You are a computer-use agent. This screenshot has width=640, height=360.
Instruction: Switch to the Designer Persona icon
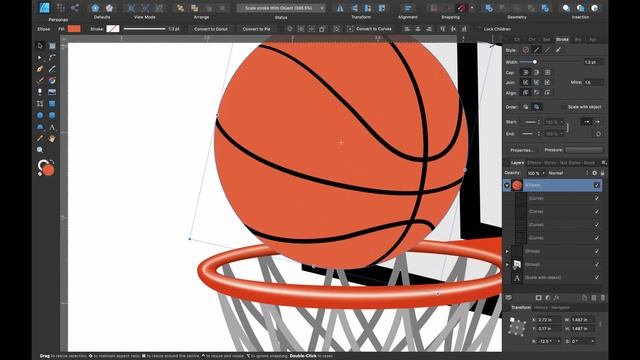click(44, 8)
